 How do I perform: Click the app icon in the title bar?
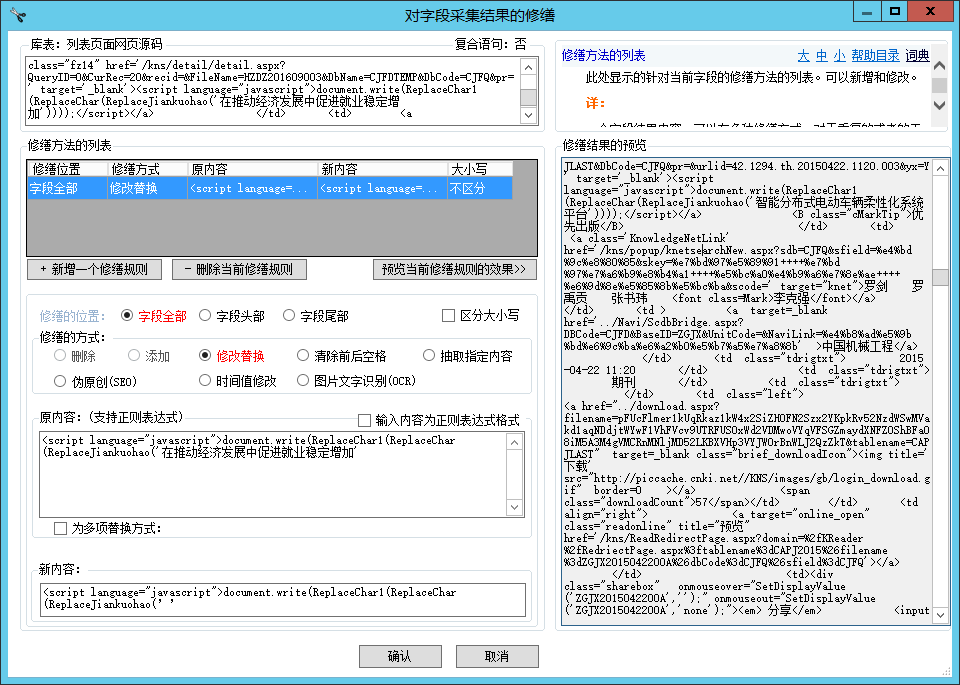(x=18, y=15)
